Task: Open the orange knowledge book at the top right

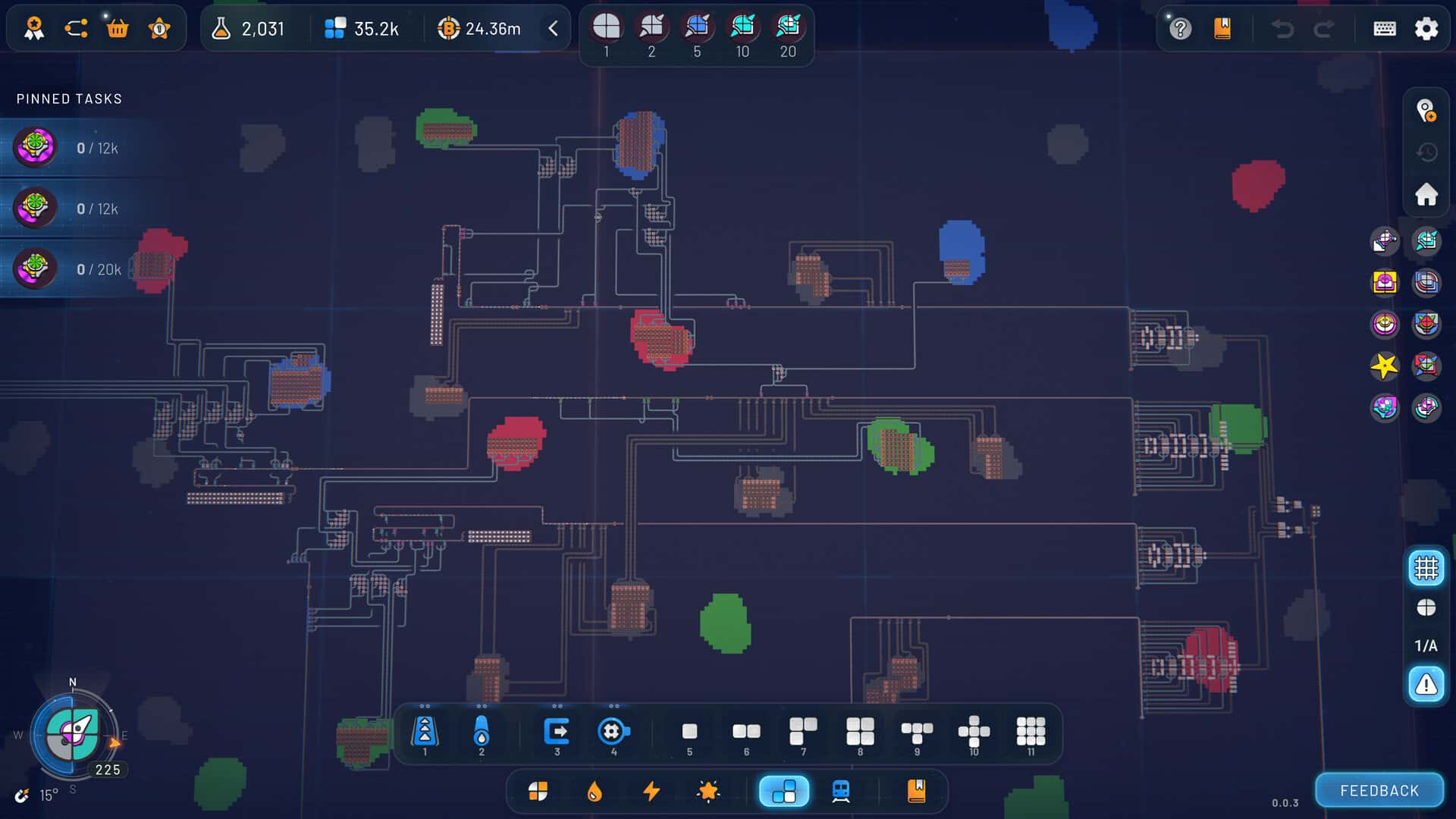Action: tap(1222, 29)
